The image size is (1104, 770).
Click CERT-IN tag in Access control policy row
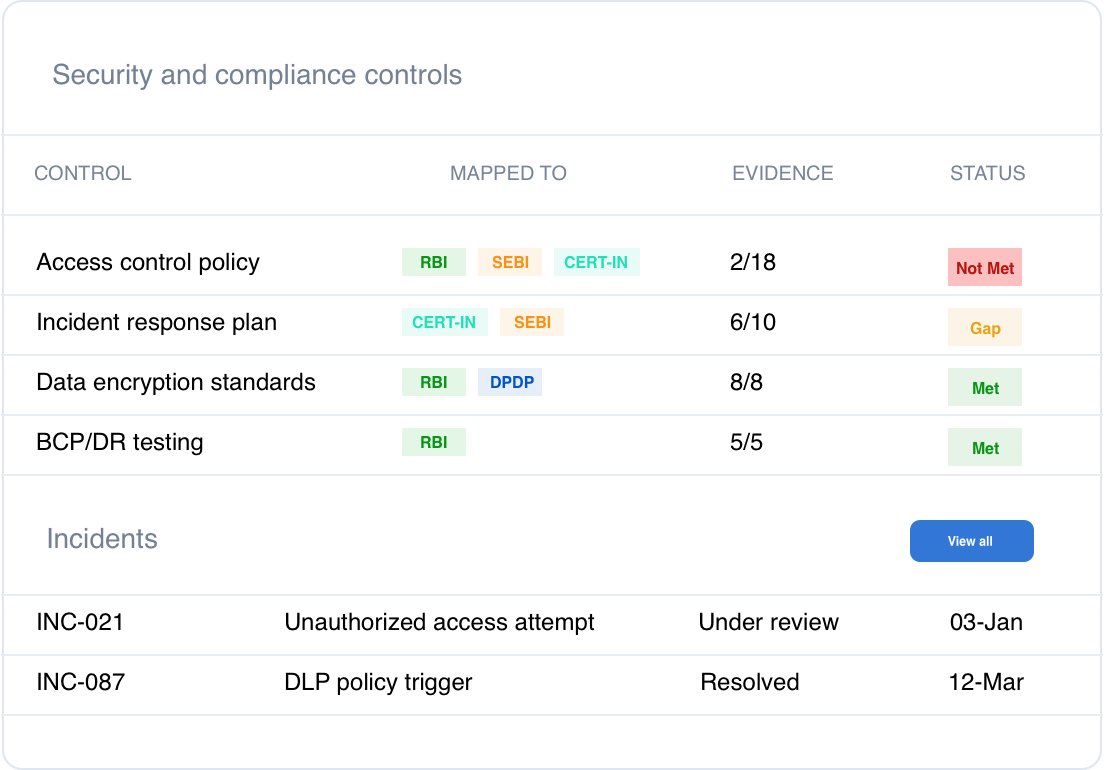point(596,262)
